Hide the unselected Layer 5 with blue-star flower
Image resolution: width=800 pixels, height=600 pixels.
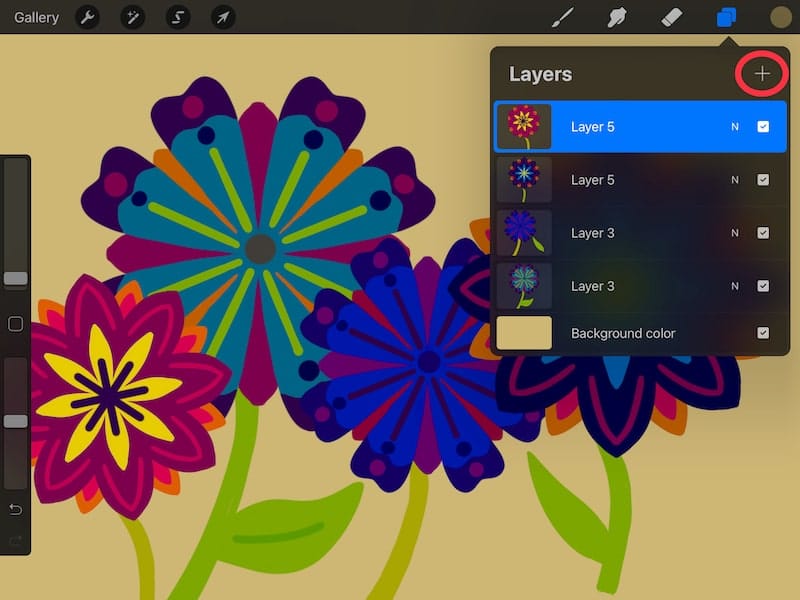tap(763, 180)
